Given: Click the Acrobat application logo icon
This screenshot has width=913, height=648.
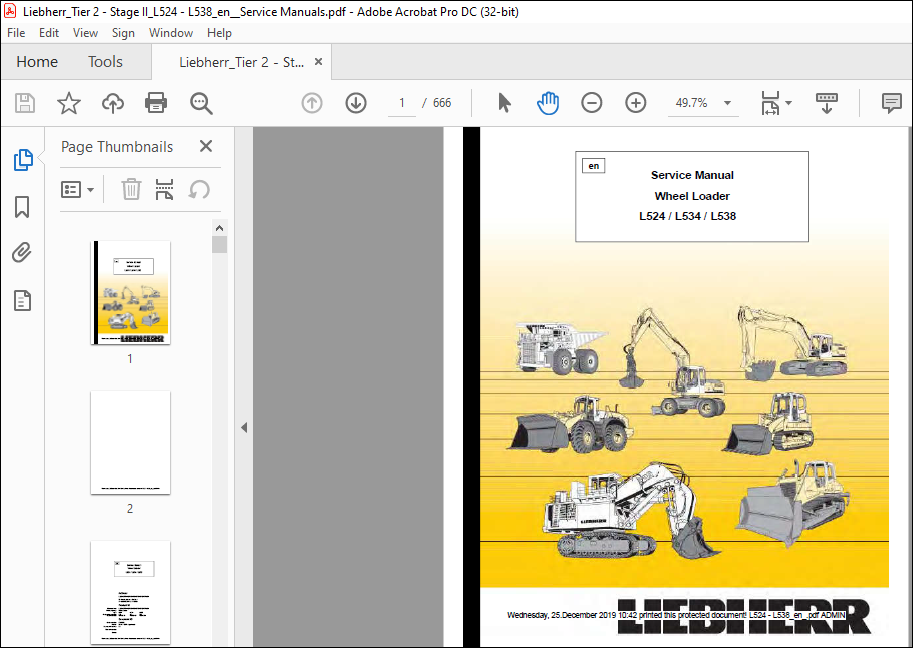Looking at the screenshot, I should (x=10, y=11).
